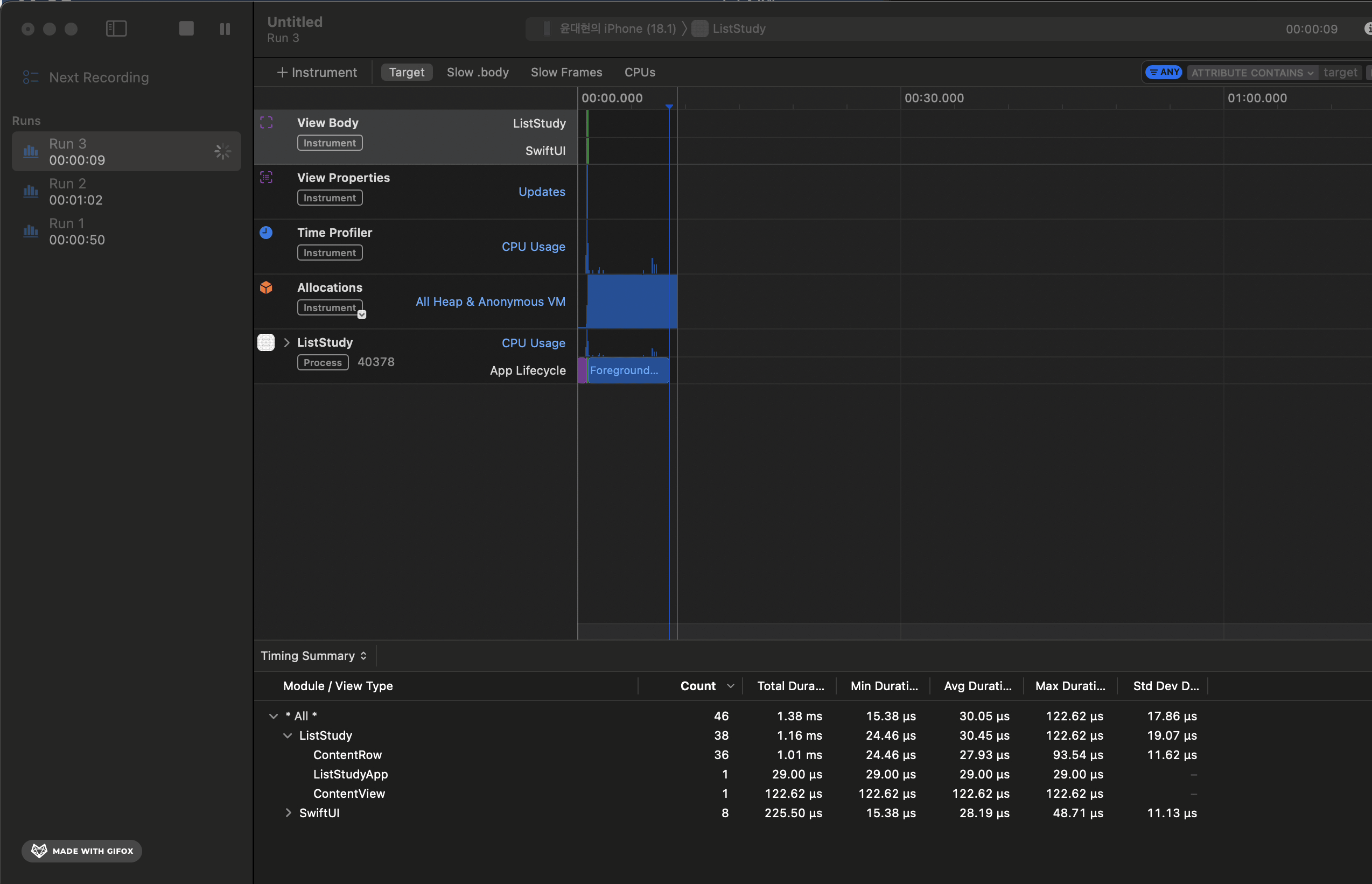The image size is (1372, 884).
Task: Toggle the ANY filter pill
Action: coord(1164,72)
